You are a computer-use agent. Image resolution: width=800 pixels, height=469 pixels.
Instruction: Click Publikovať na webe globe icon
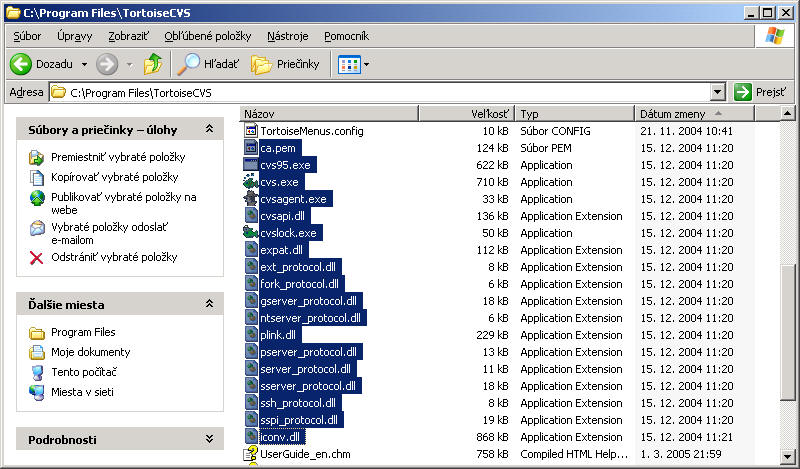pyautogui.click(x=37, y=198)
